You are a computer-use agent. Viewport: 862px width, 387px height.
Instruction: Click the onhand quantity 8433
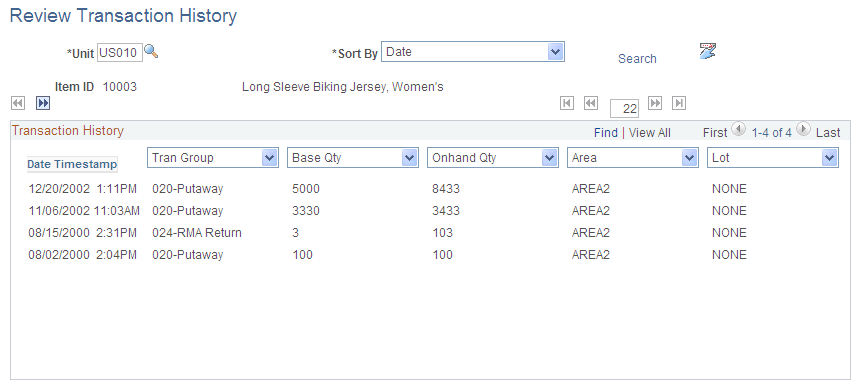[x=446, y=189]
